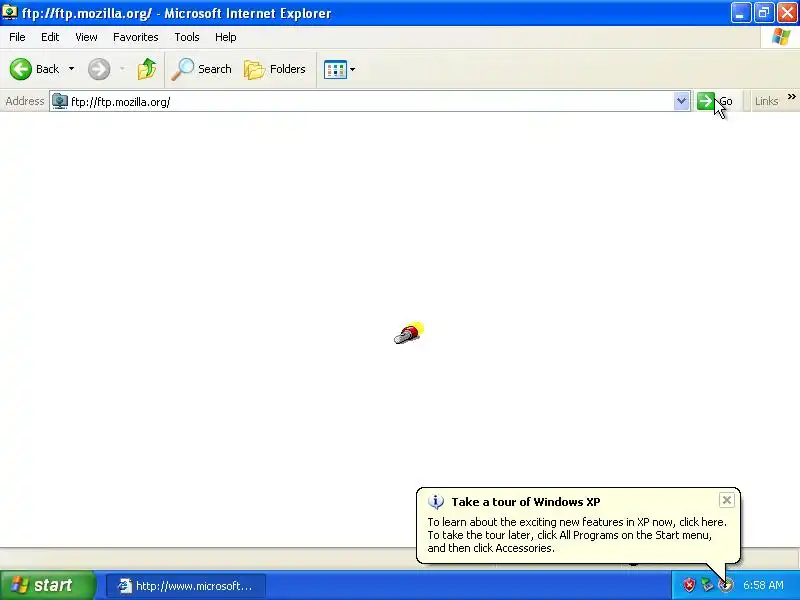The width and height of the screenshot is (800, 600).
Task: Open the Start menu
Action: pyautogui.click(x=48, y=585)
